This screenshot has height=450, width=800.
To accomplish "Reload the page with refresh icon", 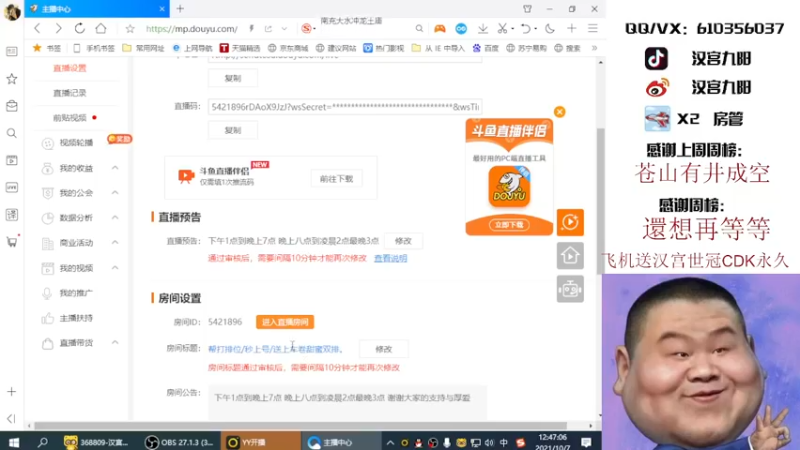I will [x=80, y=29].
